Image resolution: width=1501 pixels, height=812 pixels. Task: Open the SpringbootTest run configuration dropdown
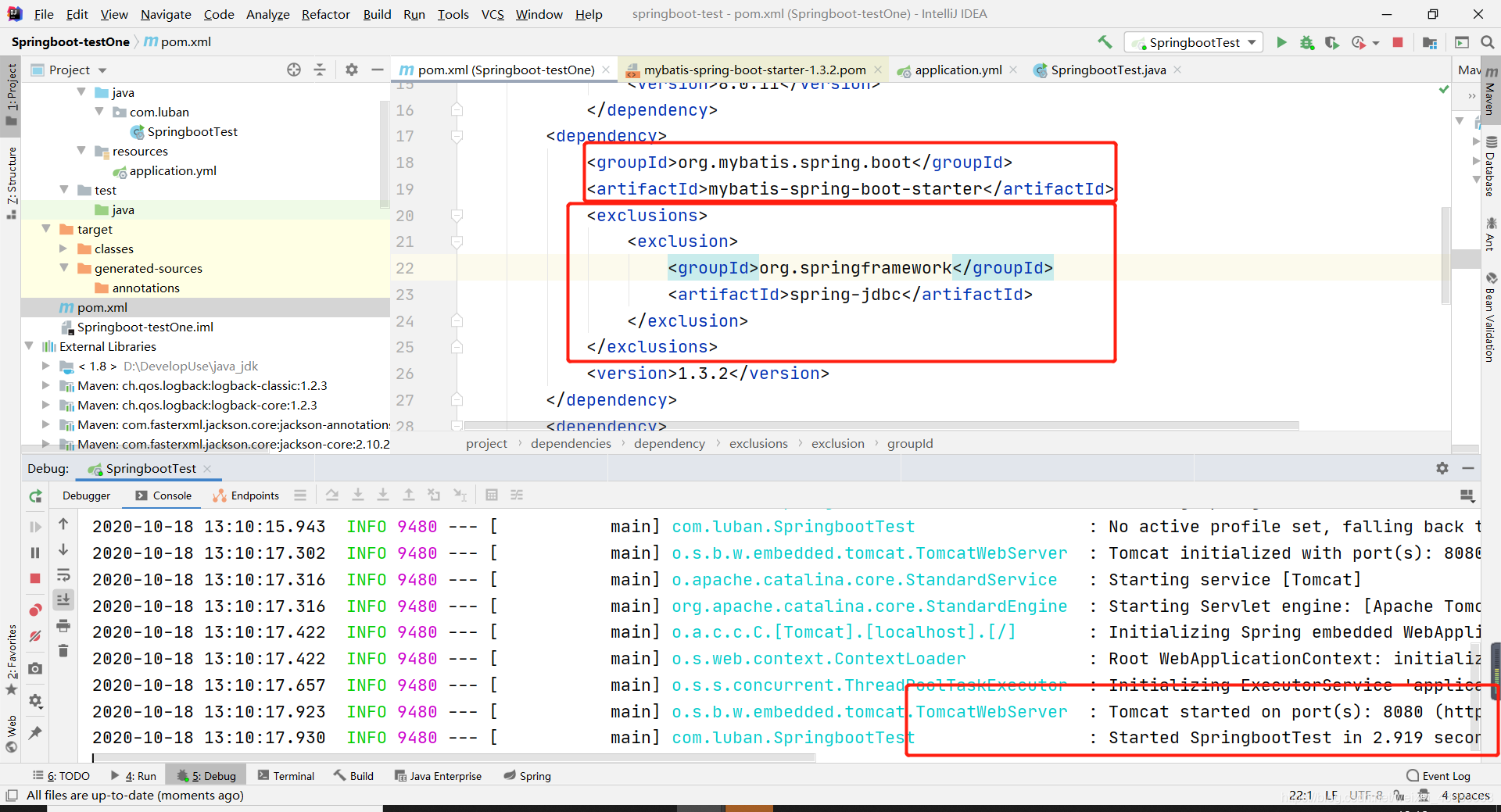coord(1193,42)
